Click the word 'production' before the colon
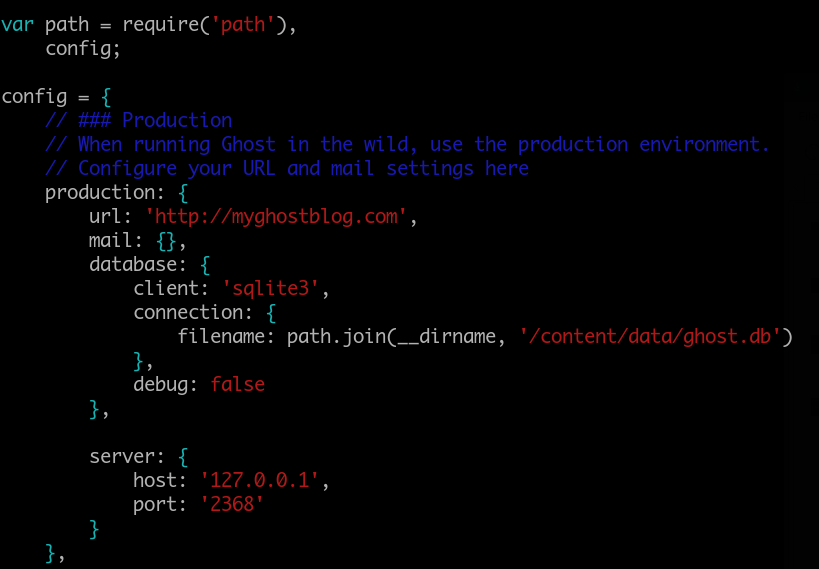 pos(100,193)
